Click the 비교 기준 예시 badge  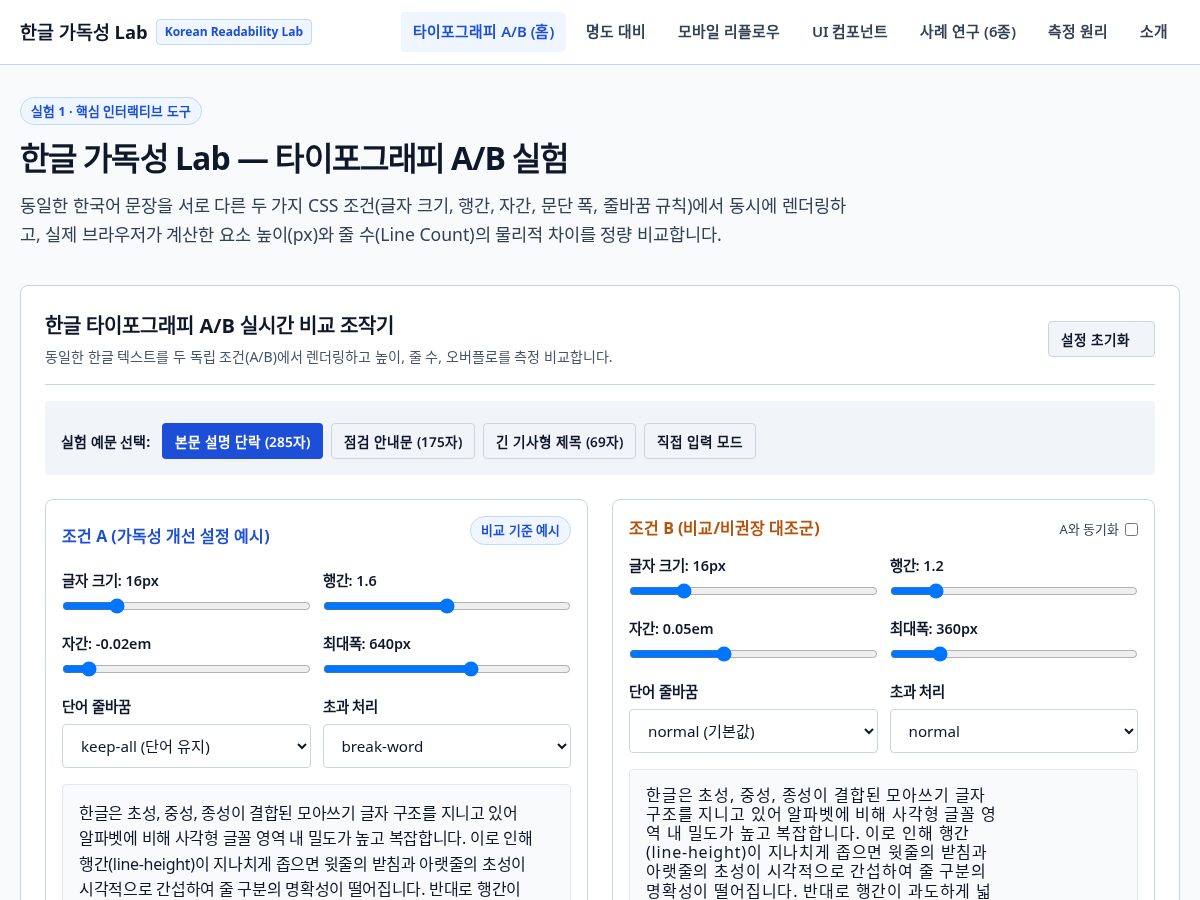click(x=520, y=531)
